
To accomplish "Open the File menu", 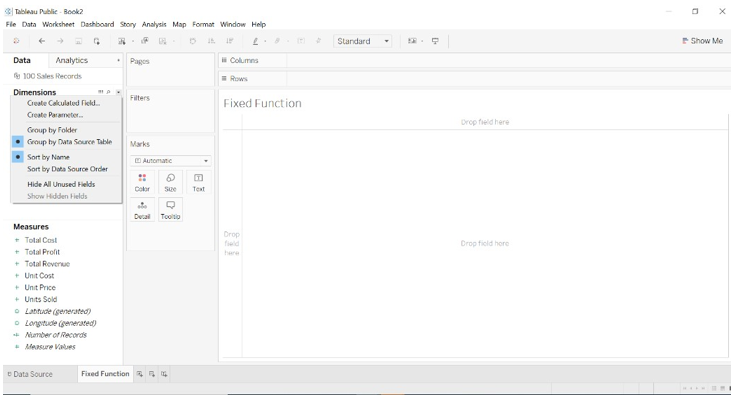I will coord(11,24).
